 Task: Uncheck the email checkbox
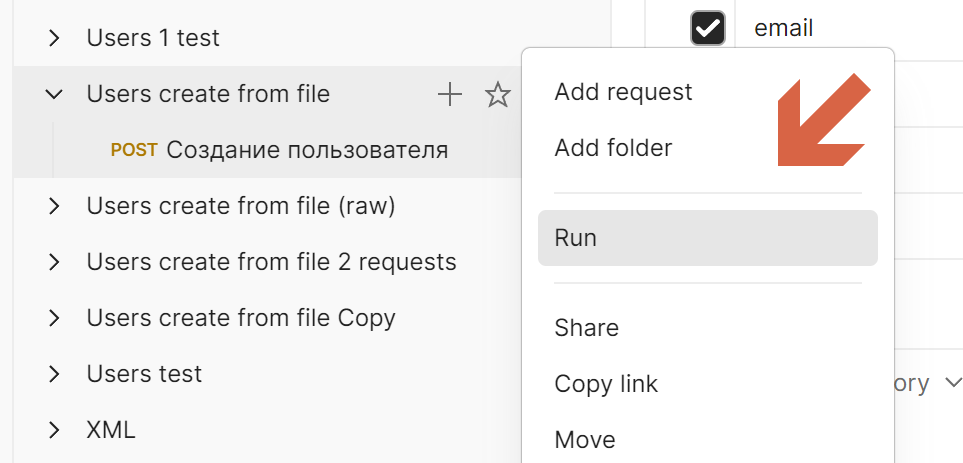click(708, 28)
